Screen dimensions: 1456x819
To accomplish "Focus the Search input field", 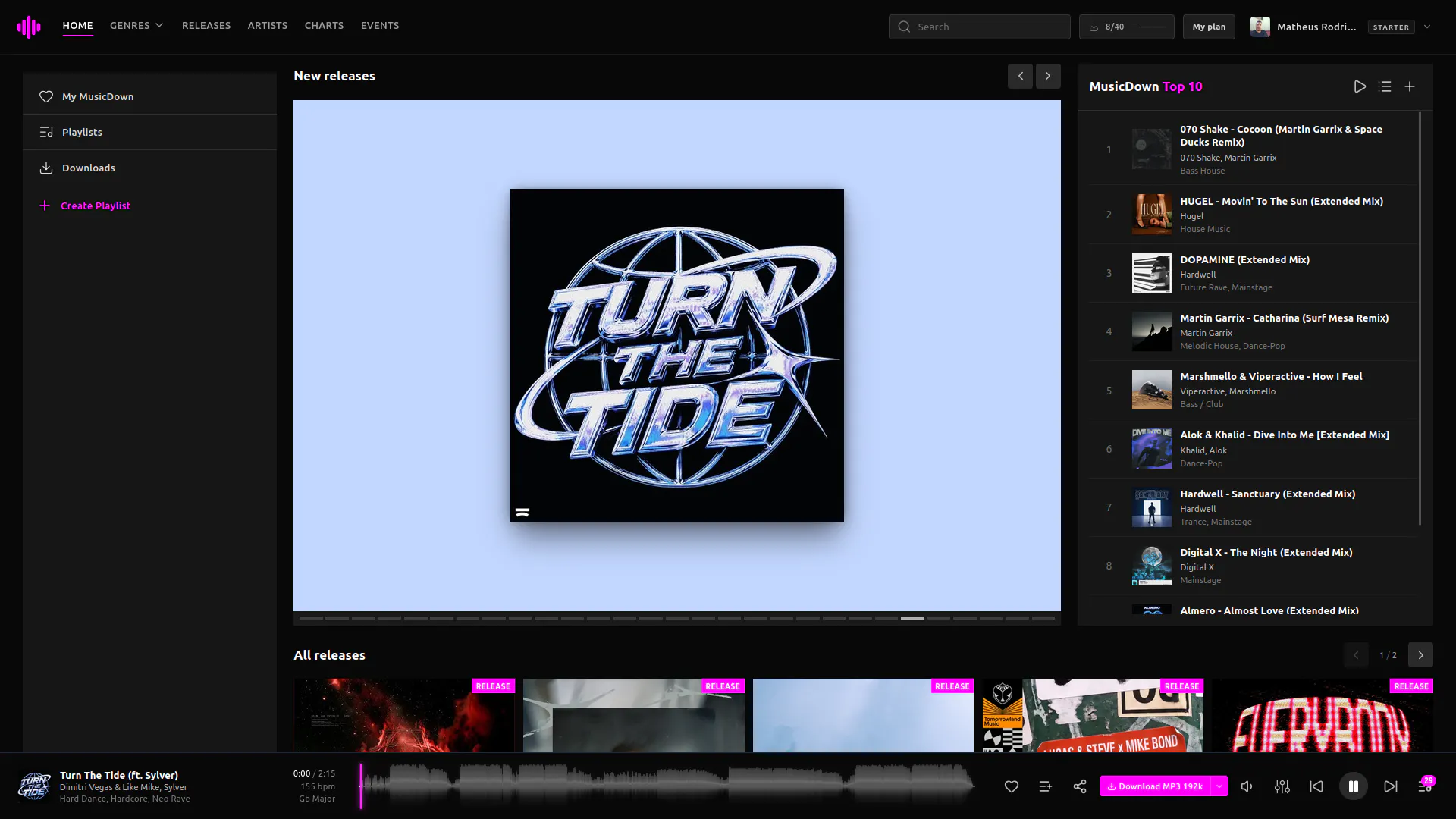I will 979,27.
